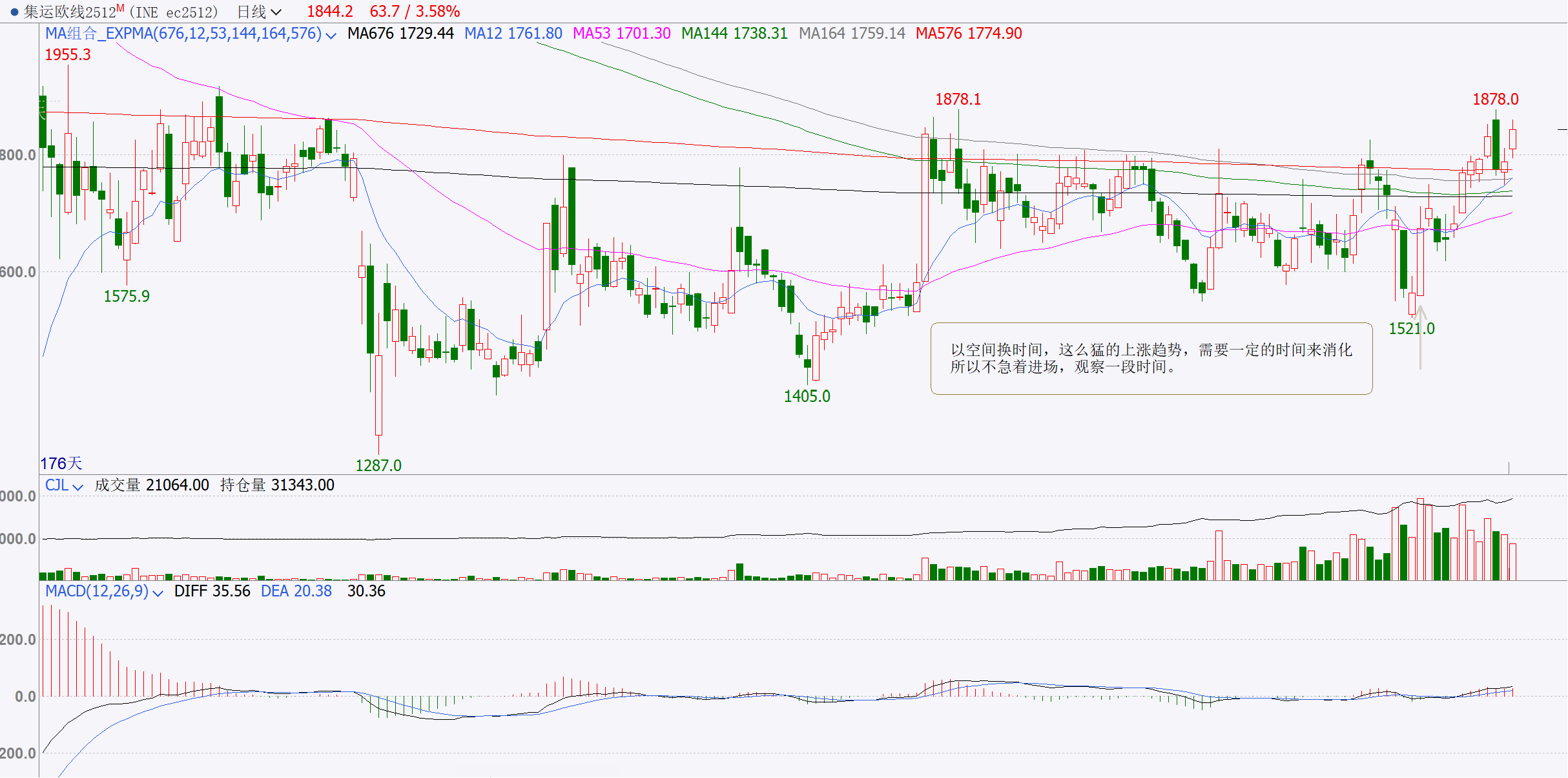
Task: Click the gray MA164 1759.14 legend label
Action: (x=852, y=34)
